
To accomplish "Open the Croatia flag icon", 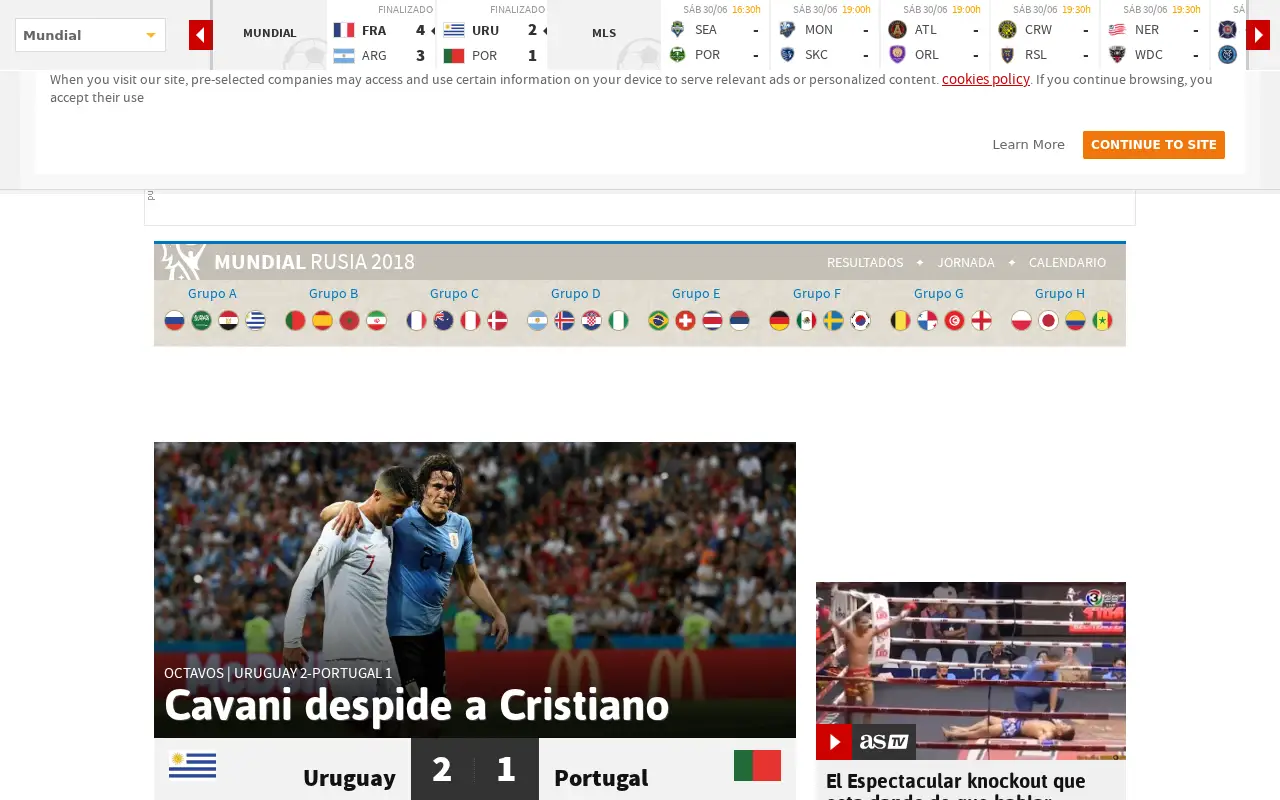I will point(592,321).
